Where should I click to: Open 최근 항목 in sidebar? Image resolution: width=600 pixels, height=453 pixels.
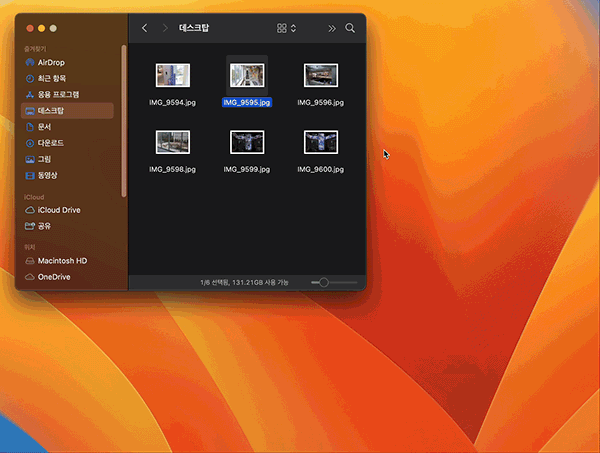click(x=67, y=78)
